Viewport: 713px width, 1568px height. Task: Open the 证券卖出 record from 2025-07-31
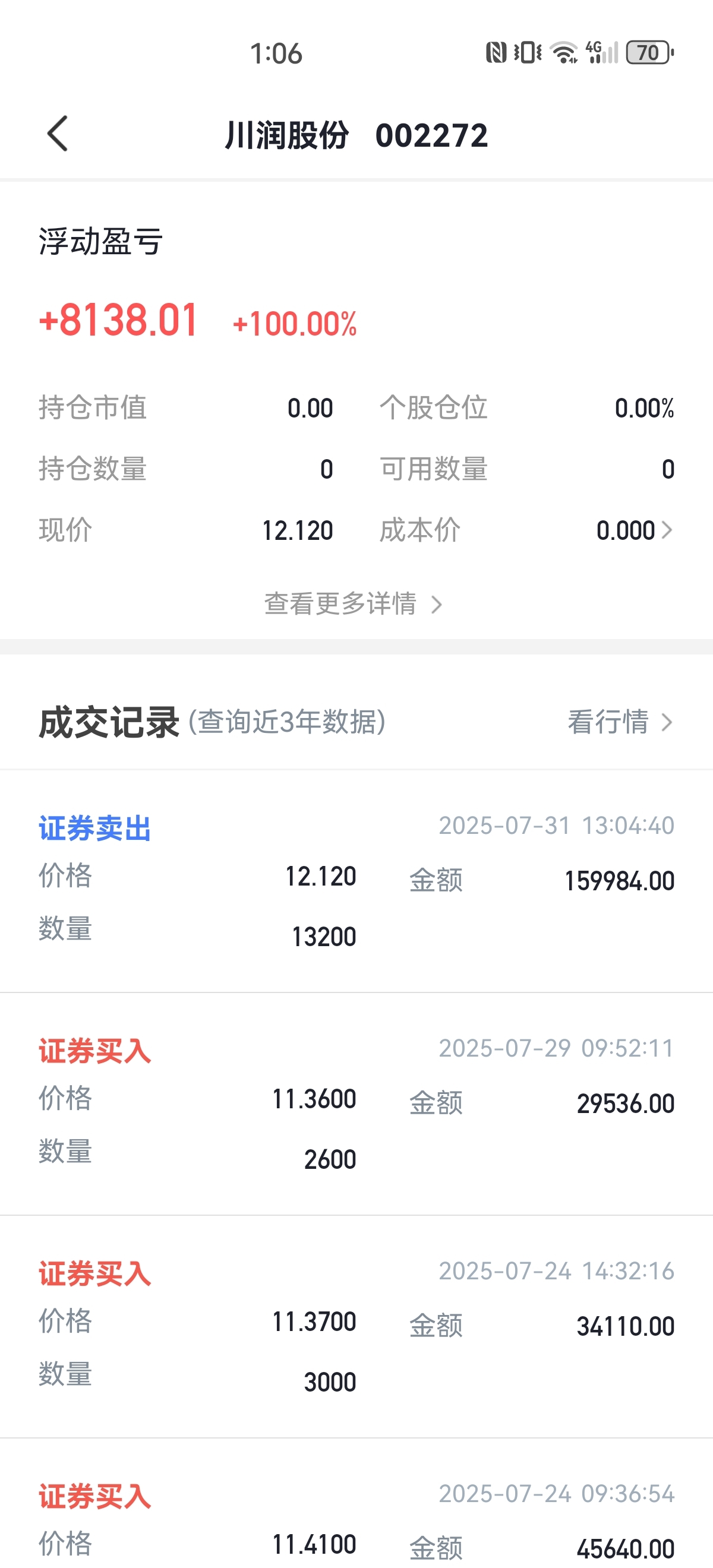(356, 881)
